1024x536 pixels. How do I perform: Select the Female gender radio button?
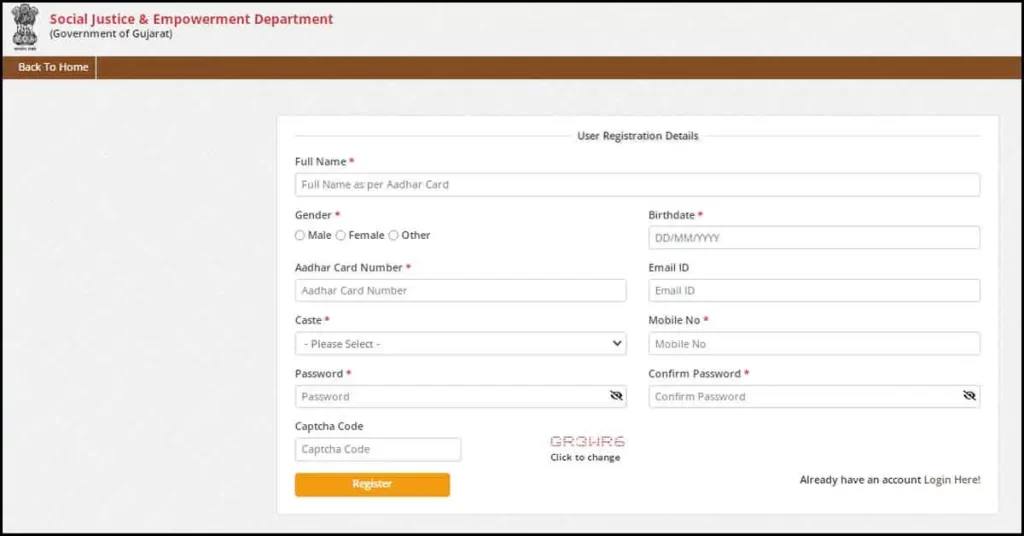click(341, 236)
